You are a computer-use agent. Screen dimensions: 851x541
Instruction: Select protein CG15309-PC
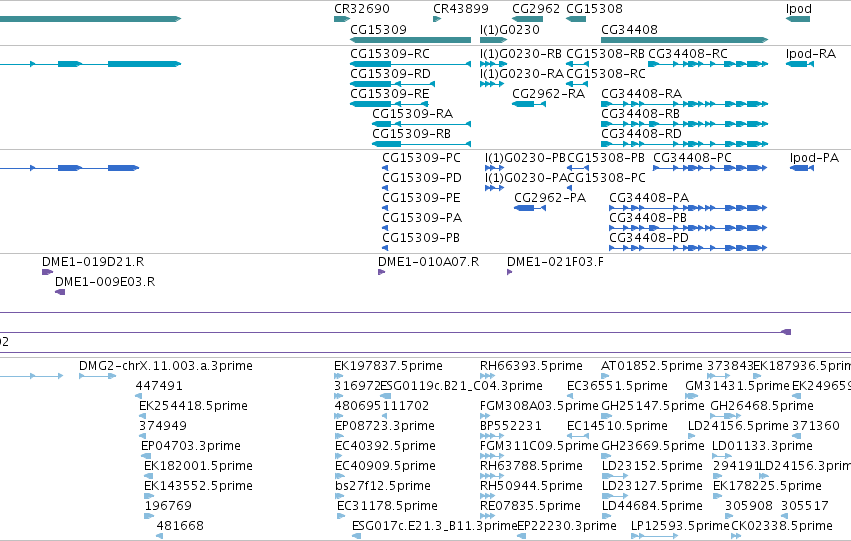pos(385,168)
